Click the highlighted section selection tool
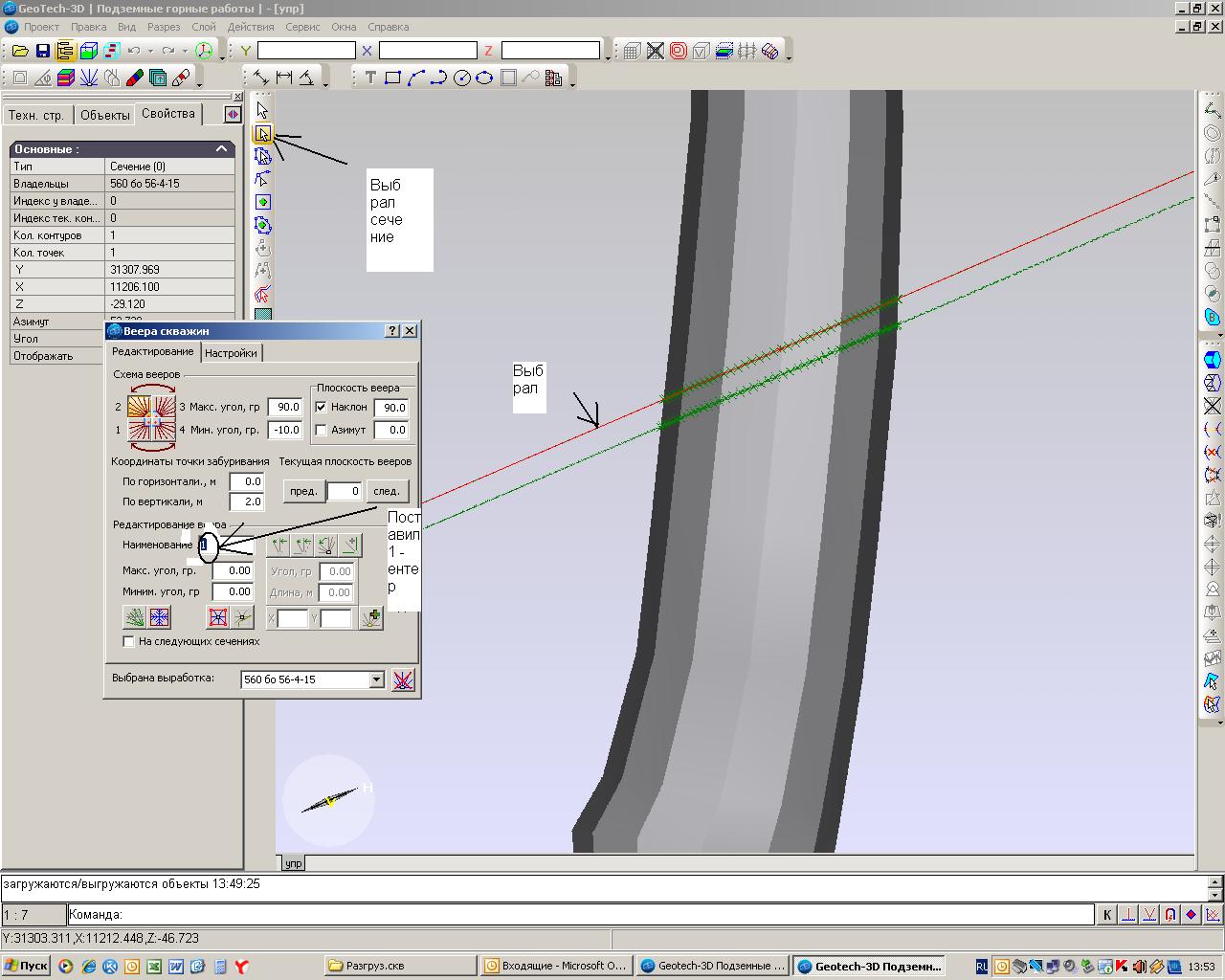Screen dimensions: 1225x980 (x=262, y=133)
